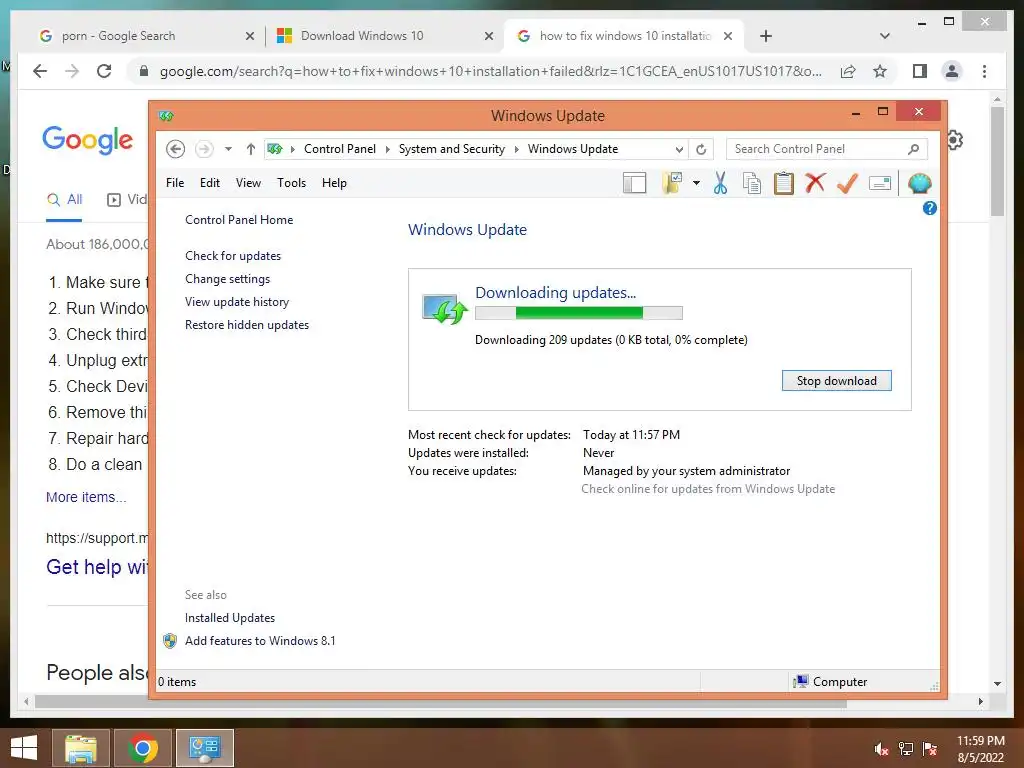The width and height of the screenshot is (1024, 768).
Task: Click Chrome back arrow
Action: pyautogui.click(x=40, y=71)
